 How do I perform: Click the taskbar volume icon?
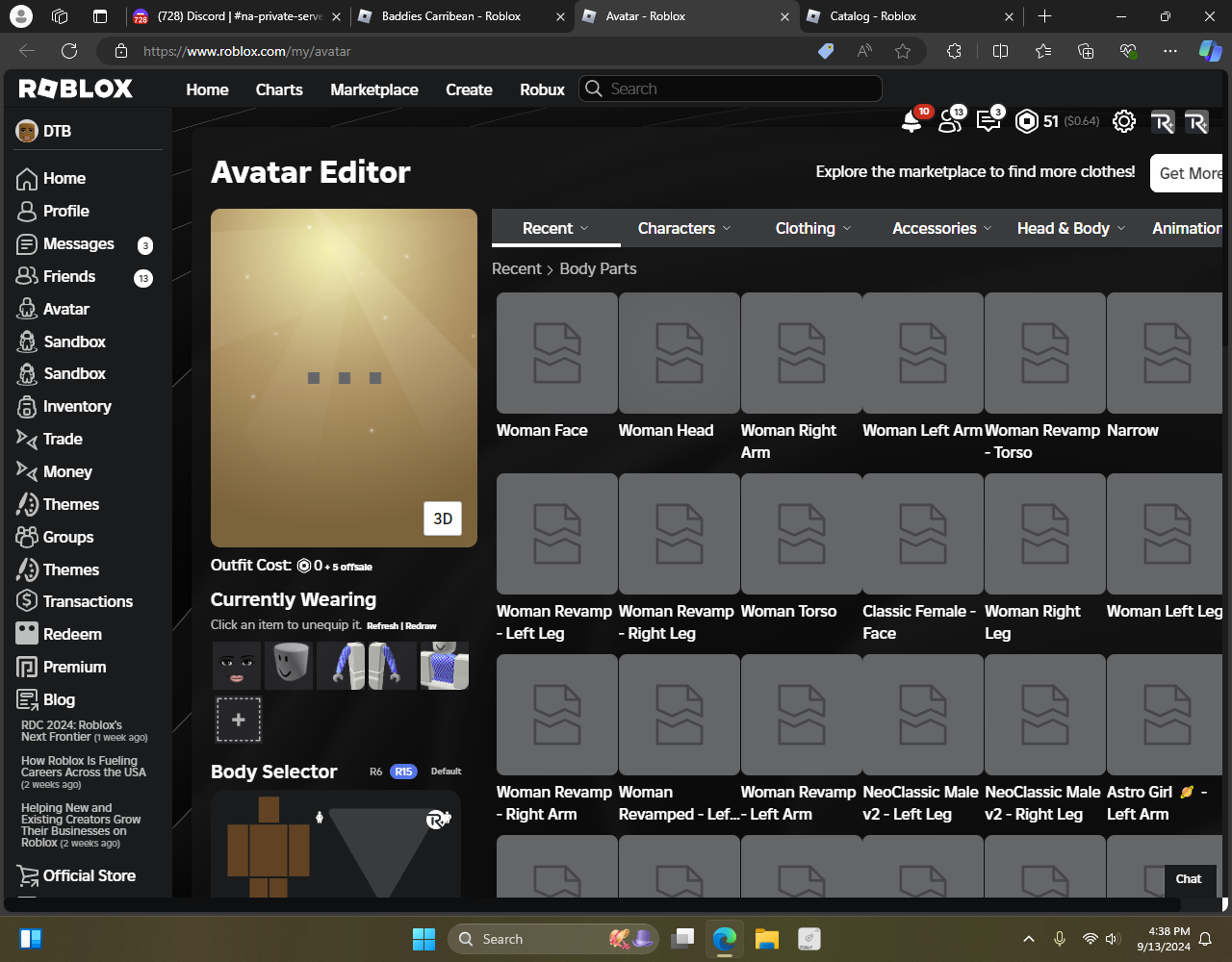point(1113,939)
